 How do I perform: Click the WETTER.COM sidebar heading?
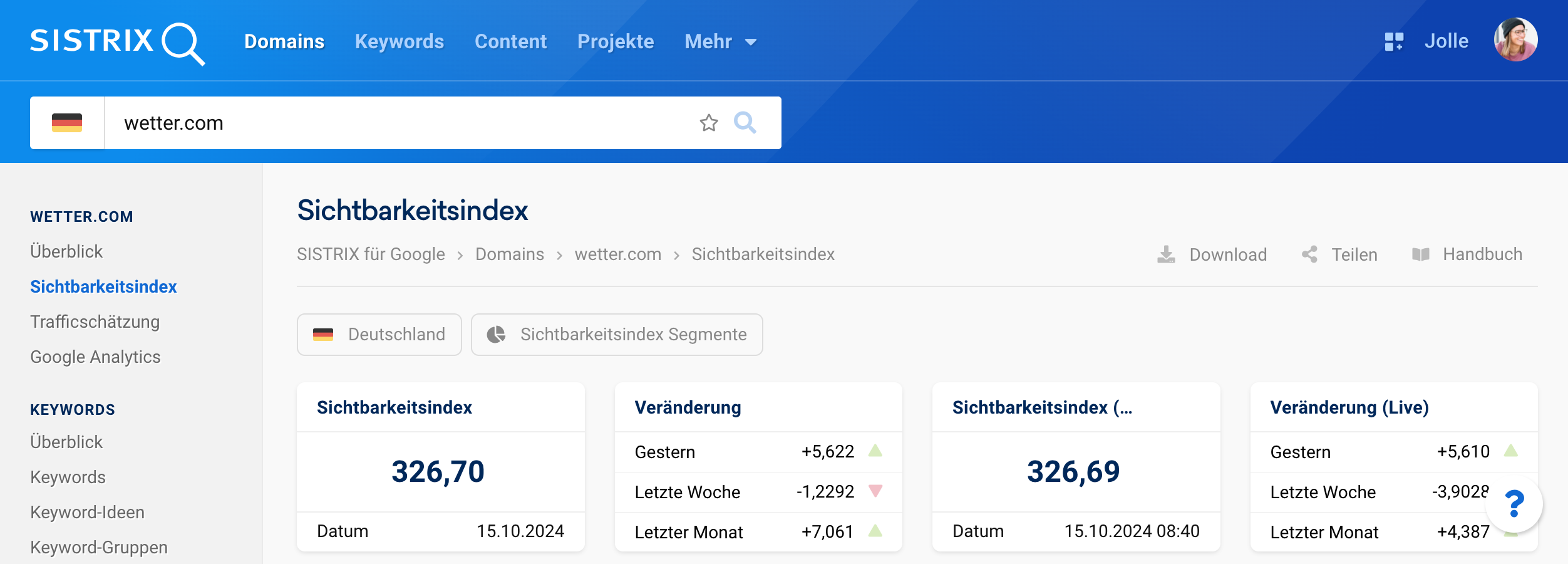[x=81, y=217]
